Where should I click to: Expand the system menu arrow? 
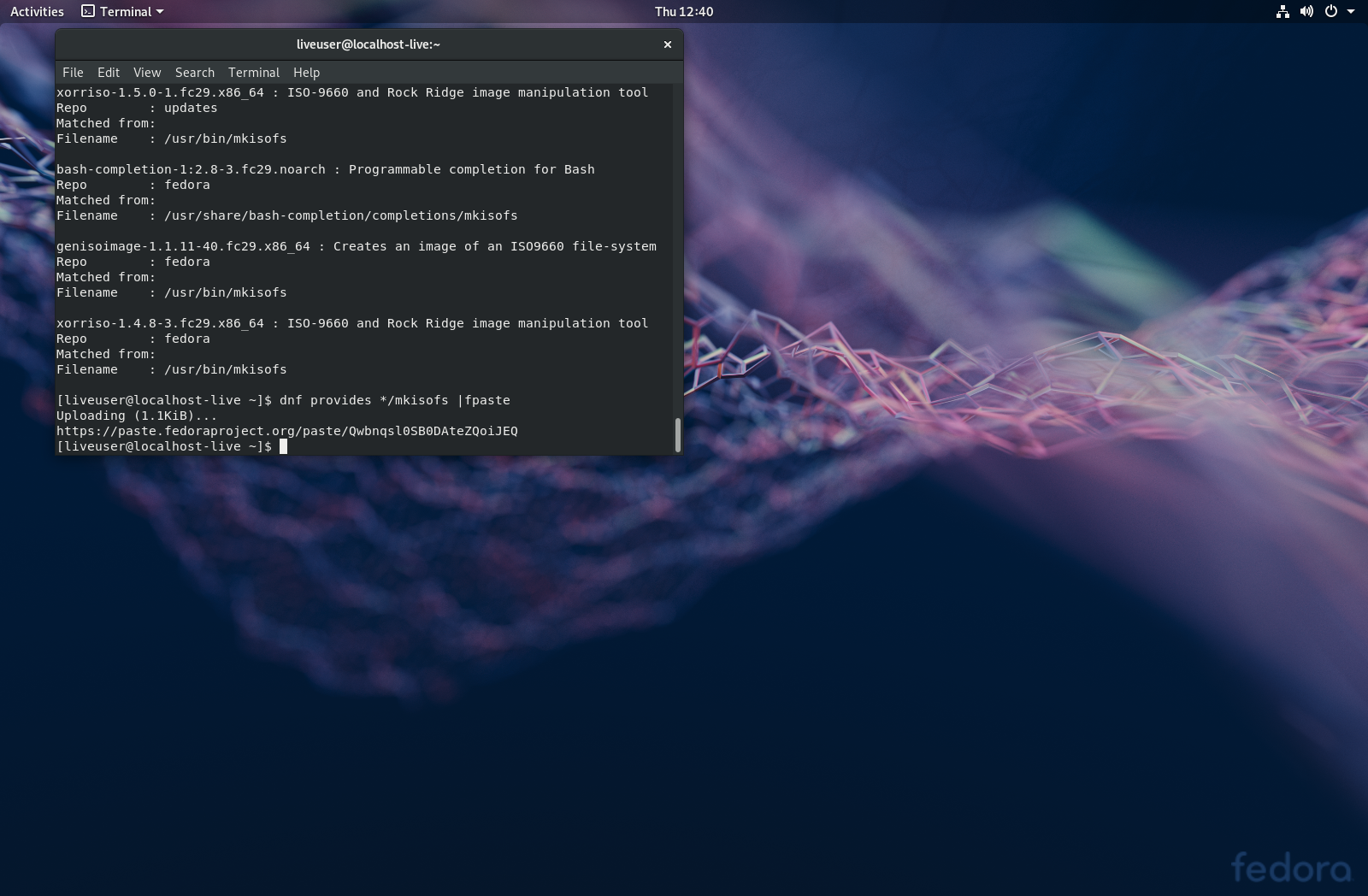tap(1351, 11)
